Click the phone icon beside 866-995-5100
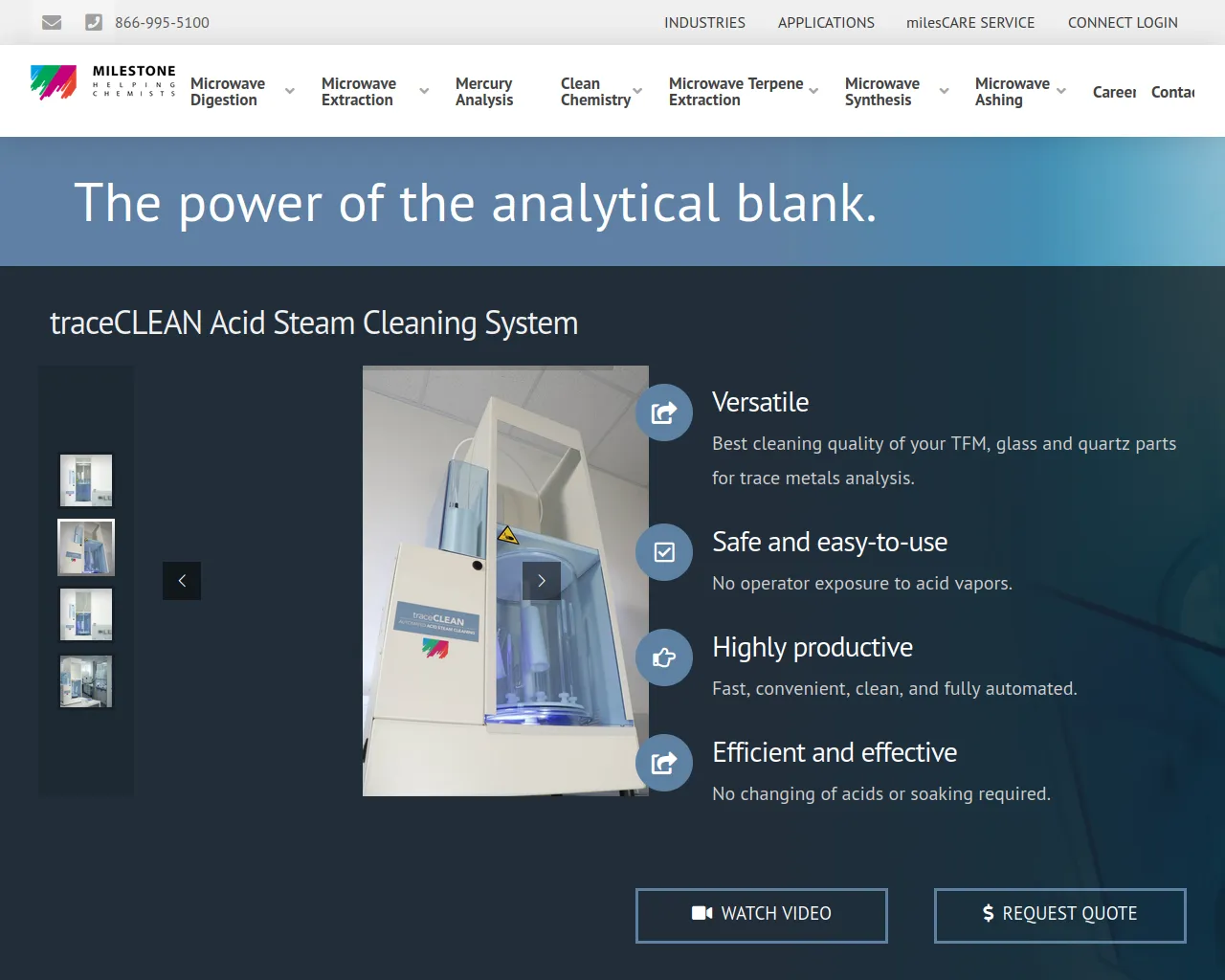 (94, 22)
